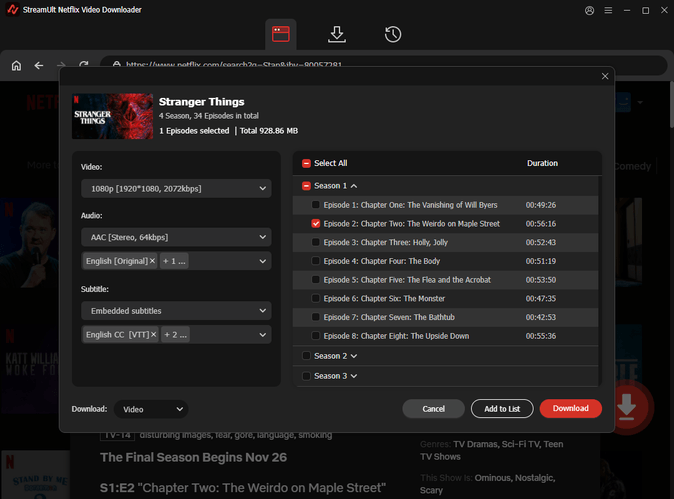Click the Duration column header
Viewport: 674px width, 499px height.
(542, 163)
